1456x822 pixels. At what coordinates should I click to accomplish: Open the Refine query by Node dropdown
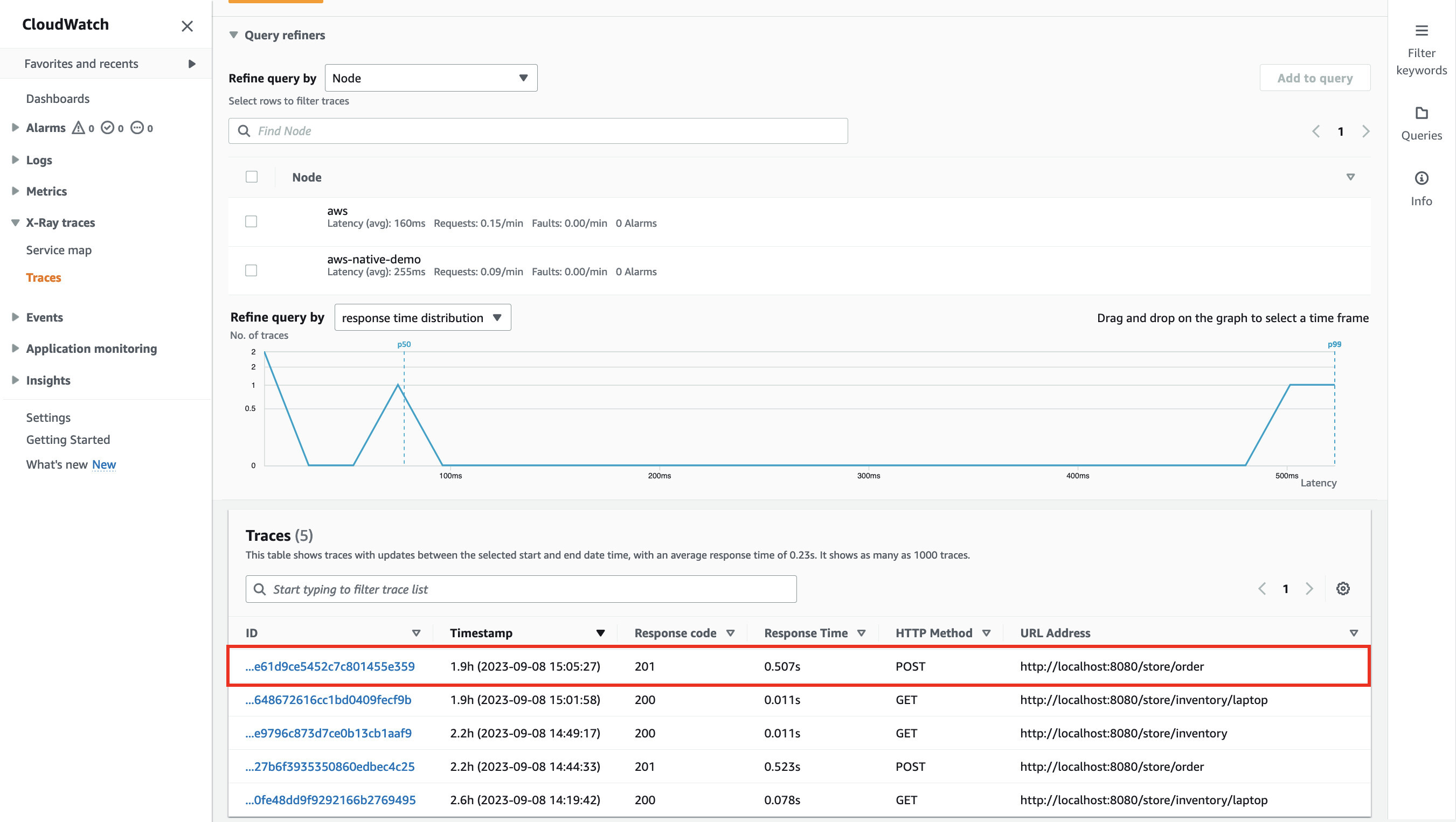(431, 78)
